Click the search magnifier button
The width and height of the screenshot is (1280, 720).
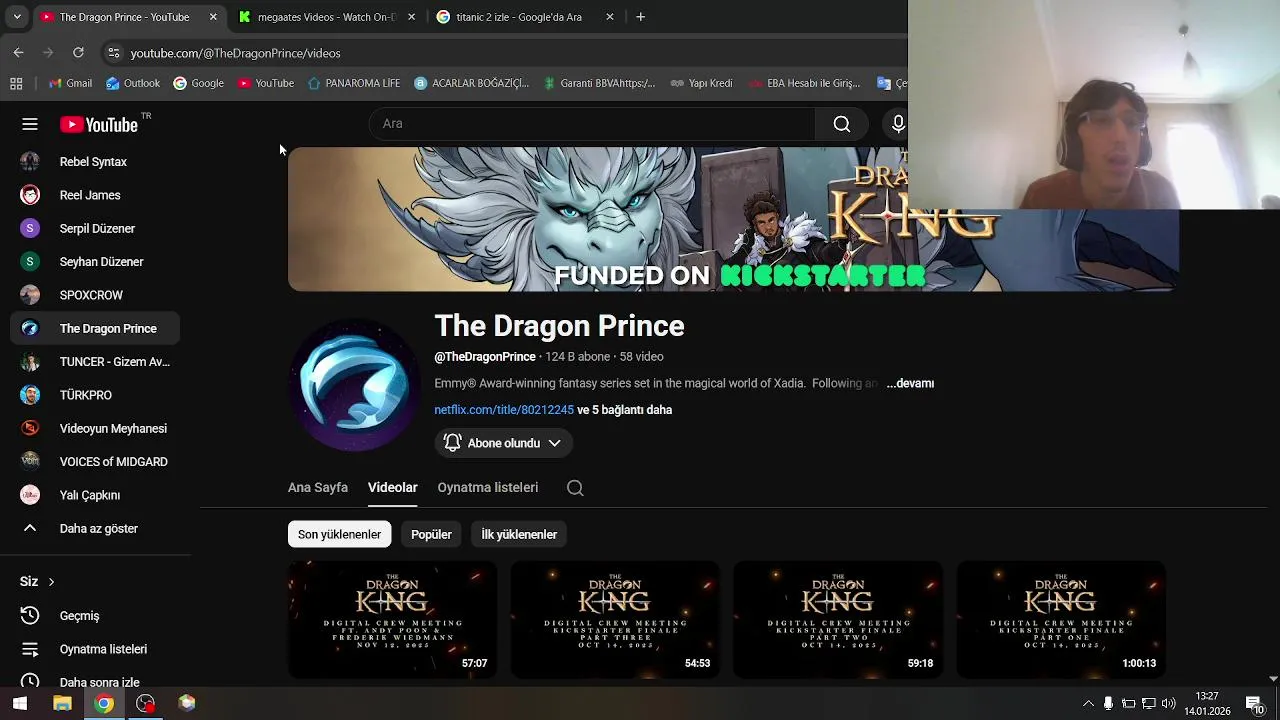click(842, 124)
